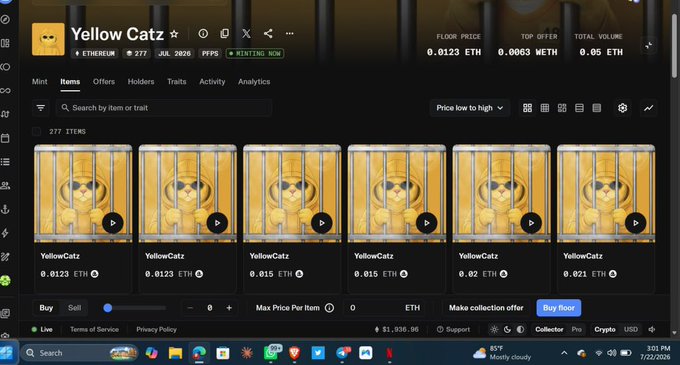Switch to Pro mode
The height and width of the screenshot is (365, 680).
(576, 329)
